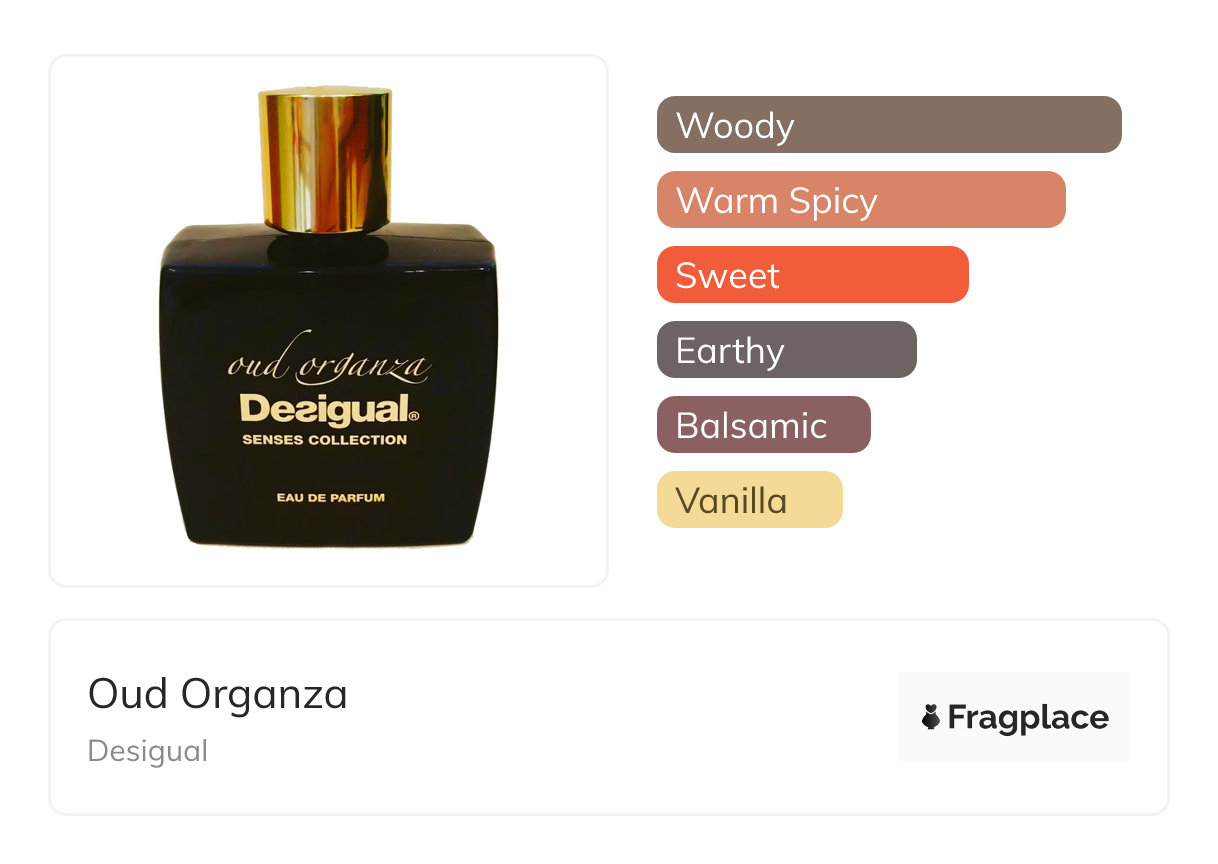The height and width of the screenshot is (864, 1218).
Task: Select the Vanilla accord bar
Action: pos(750,500)
